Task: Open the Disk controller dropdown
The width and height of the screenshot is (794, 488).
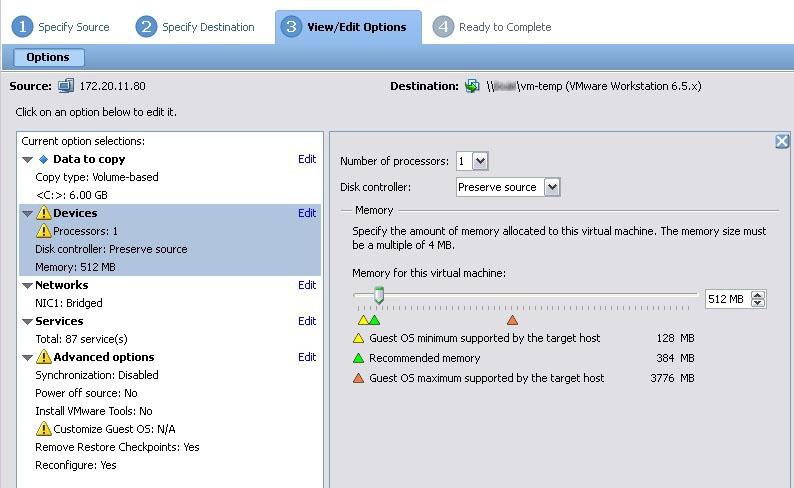Action: [x=552, y=187]
